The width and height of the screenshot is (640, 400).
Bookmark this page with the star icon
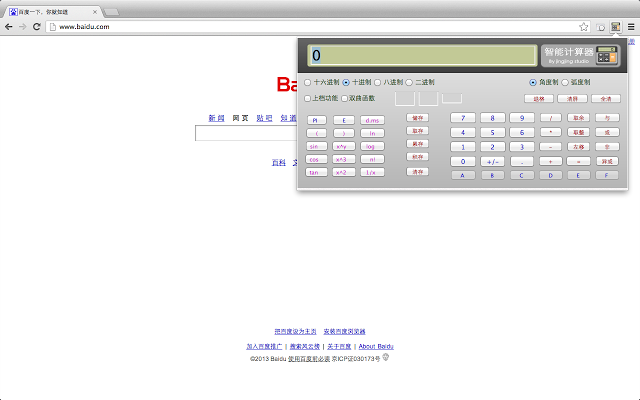584,27
